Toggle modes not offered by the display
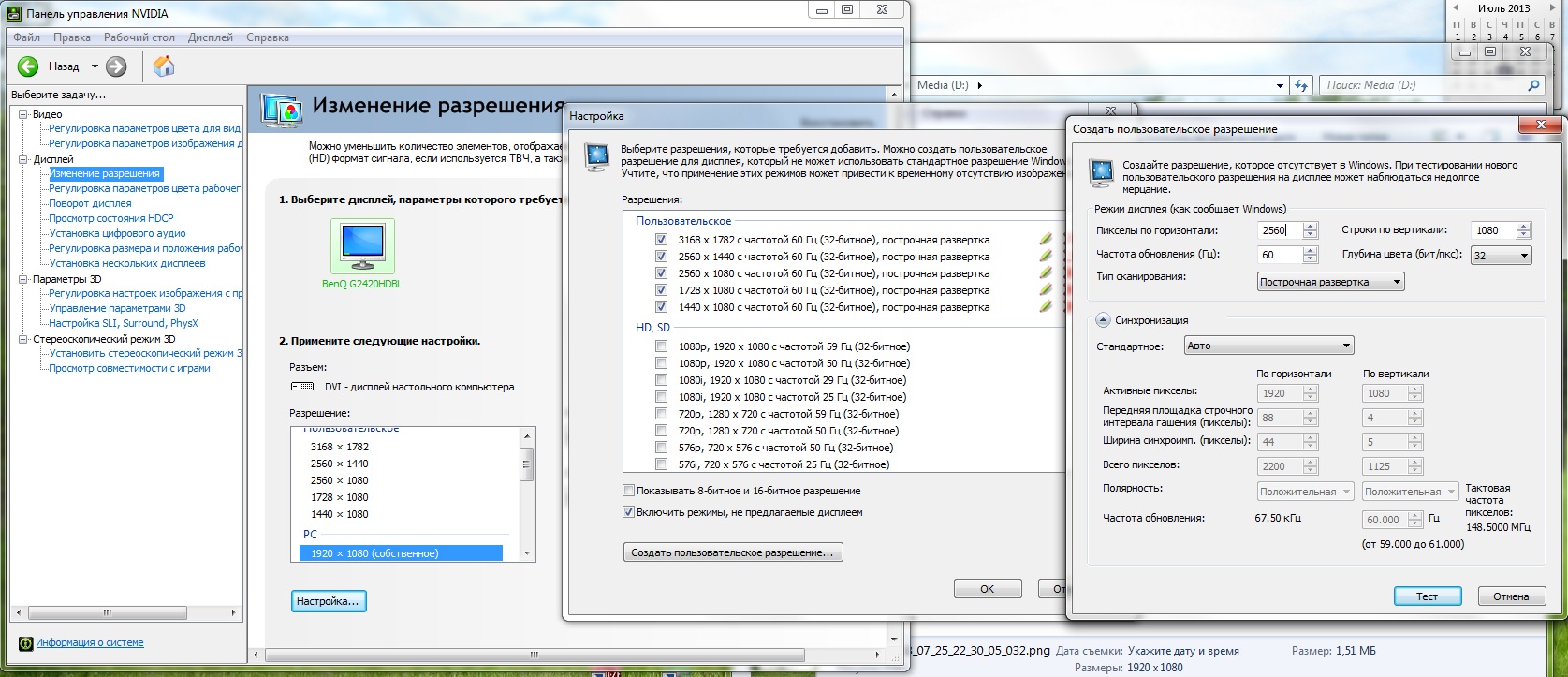Screen dimensions: 1568x677 click(628, 512)
